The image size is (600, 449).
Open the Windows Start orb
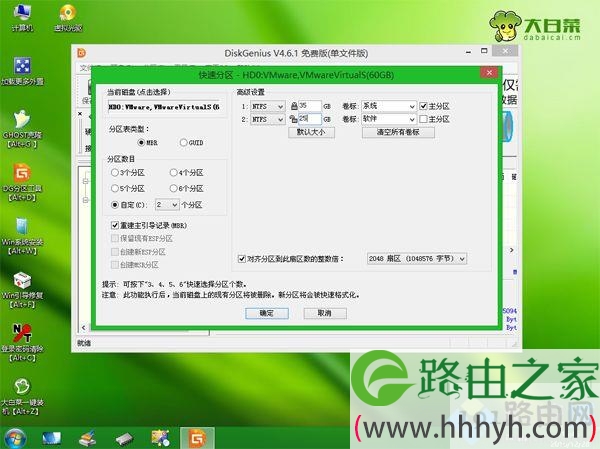pos(15,438)
